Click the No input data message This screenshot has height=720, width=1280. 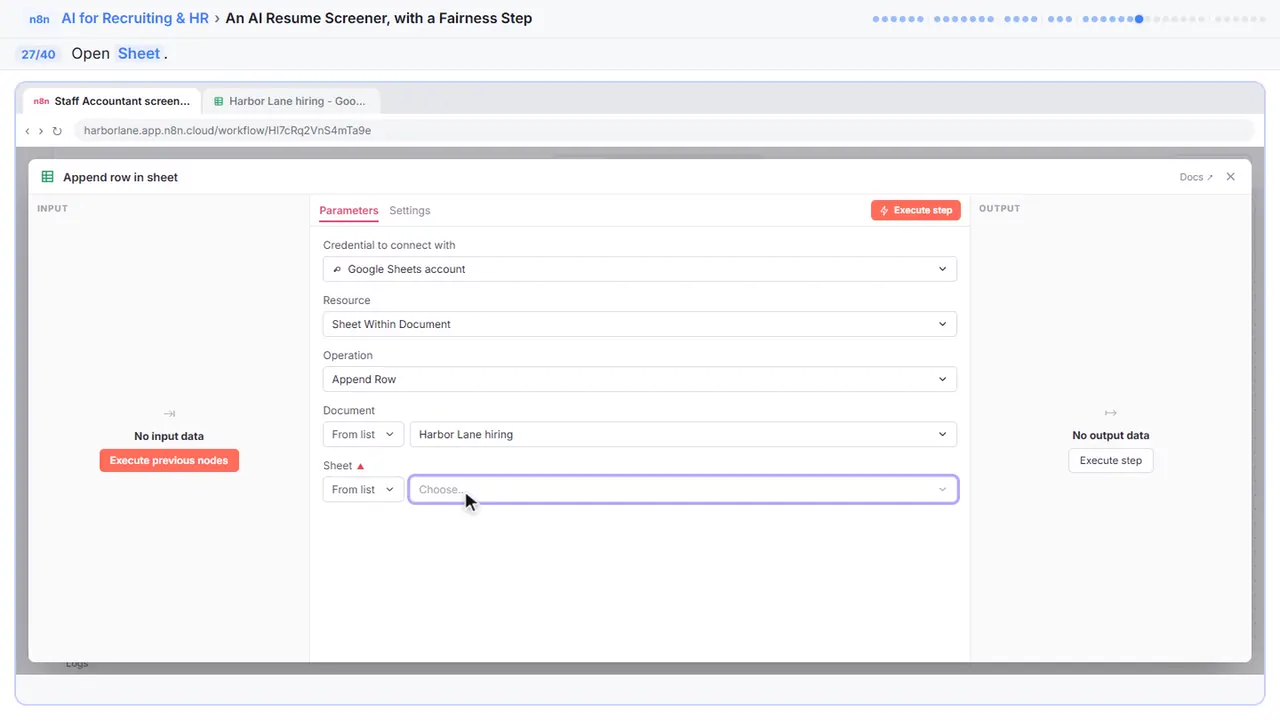coord(169,436)
